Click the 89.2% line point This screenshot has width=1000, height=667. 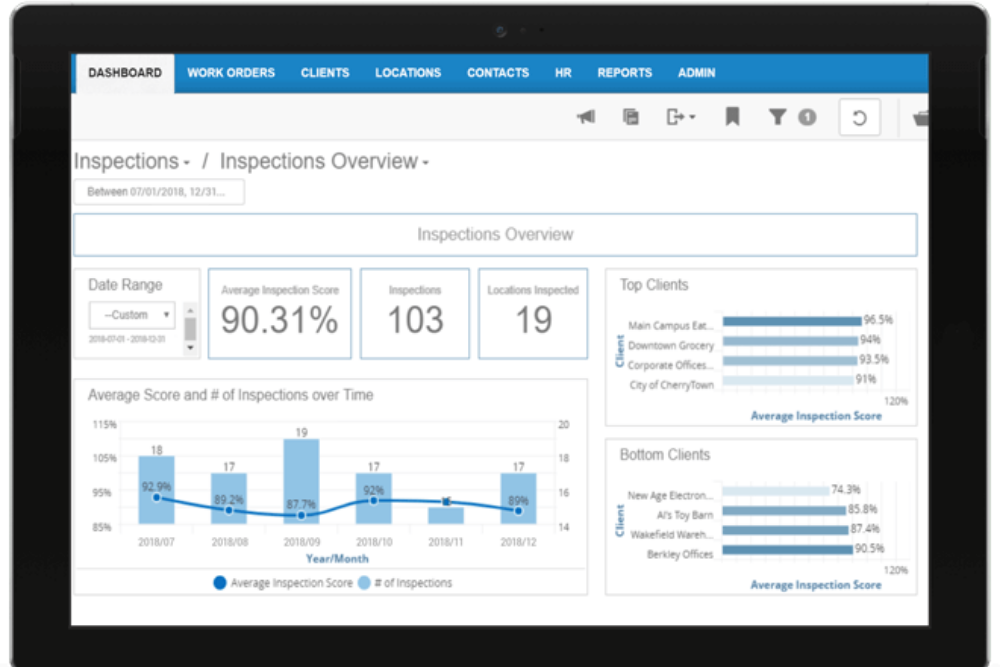229,510
